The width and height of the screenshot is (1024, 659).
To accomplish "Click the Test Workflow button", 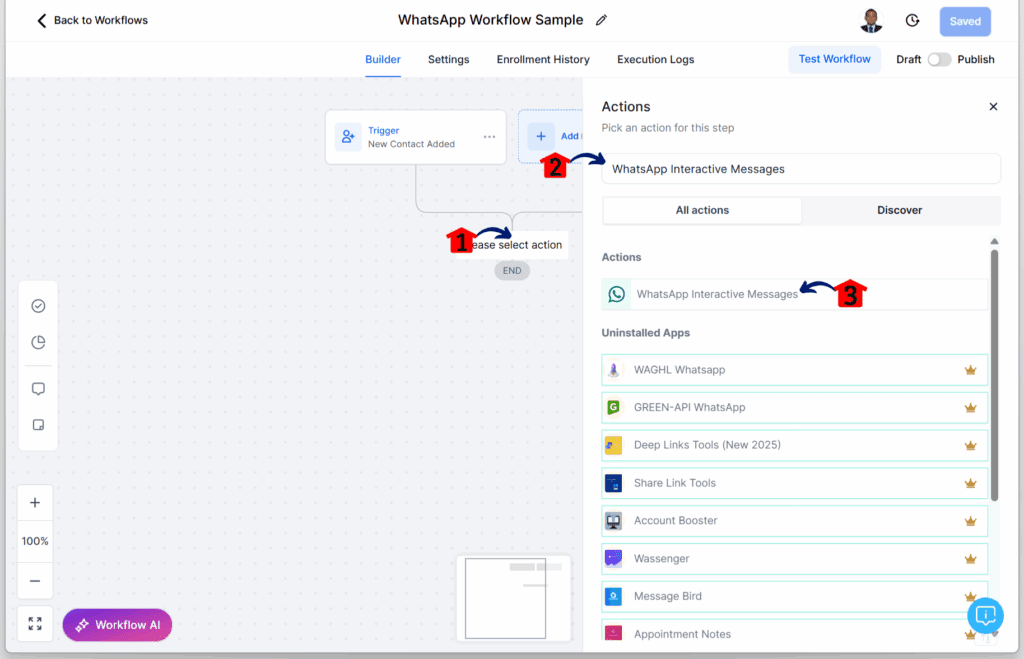I will pos(835,59).
